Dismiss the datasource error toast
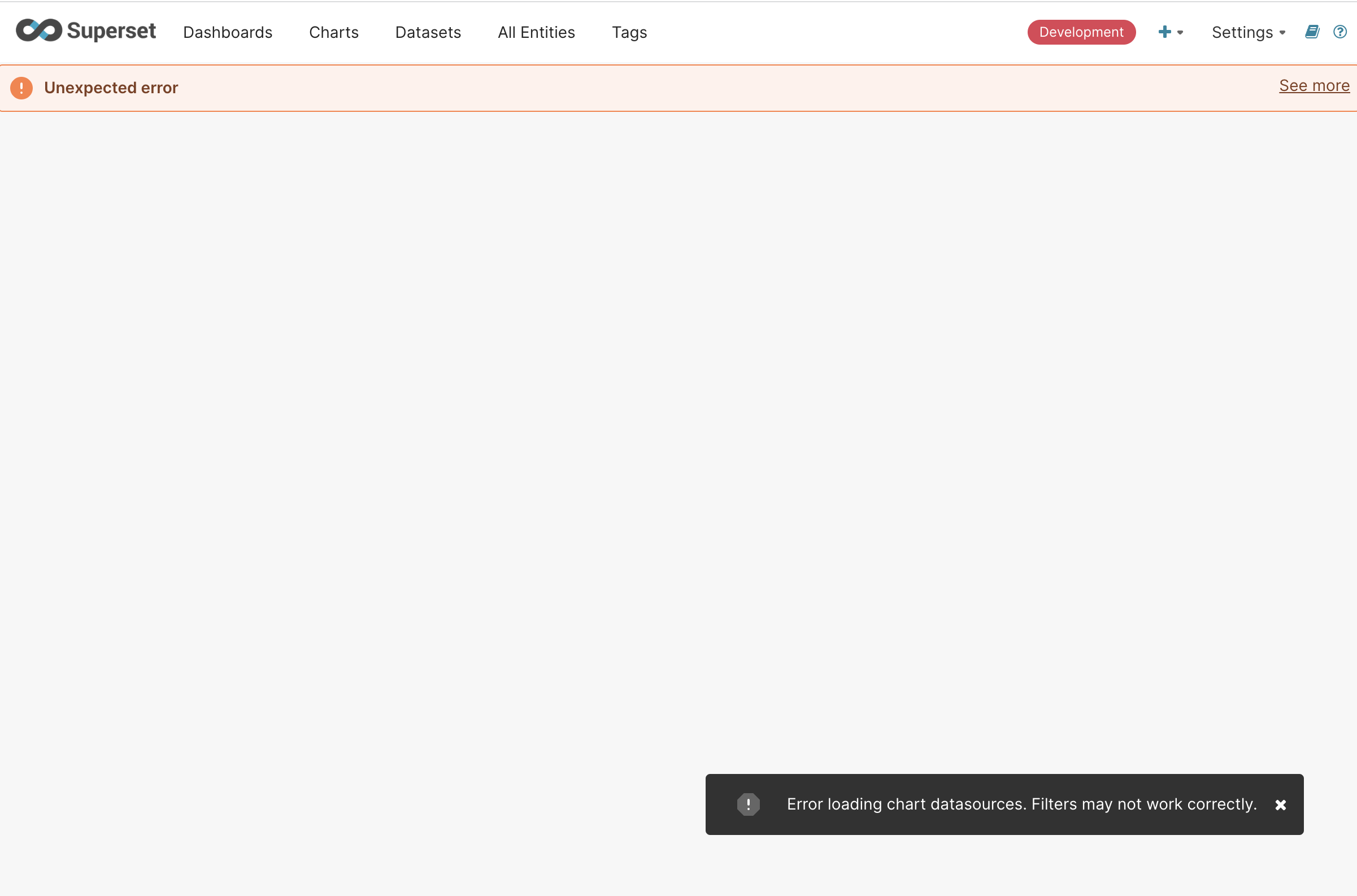 click(1280, 804)
